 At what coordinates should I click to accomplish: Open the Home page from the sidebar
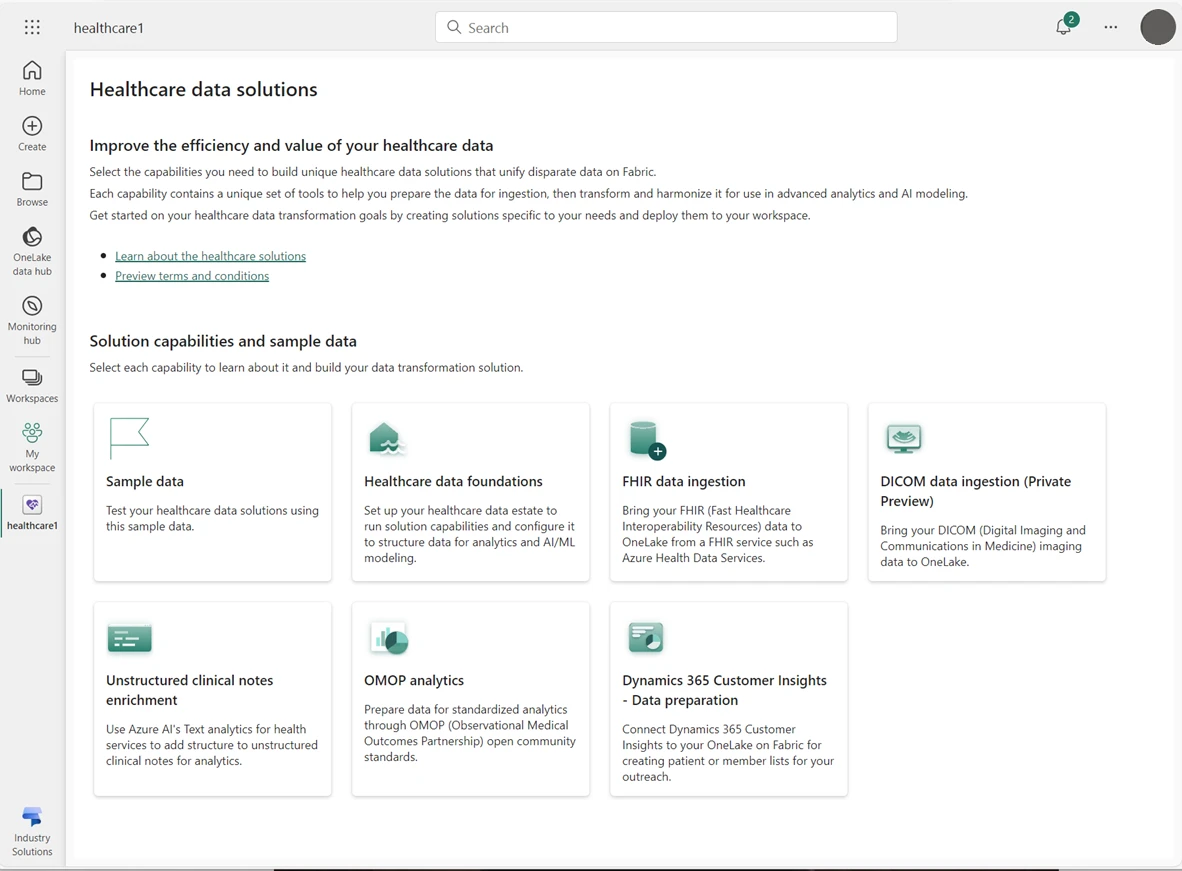[31, 76]
